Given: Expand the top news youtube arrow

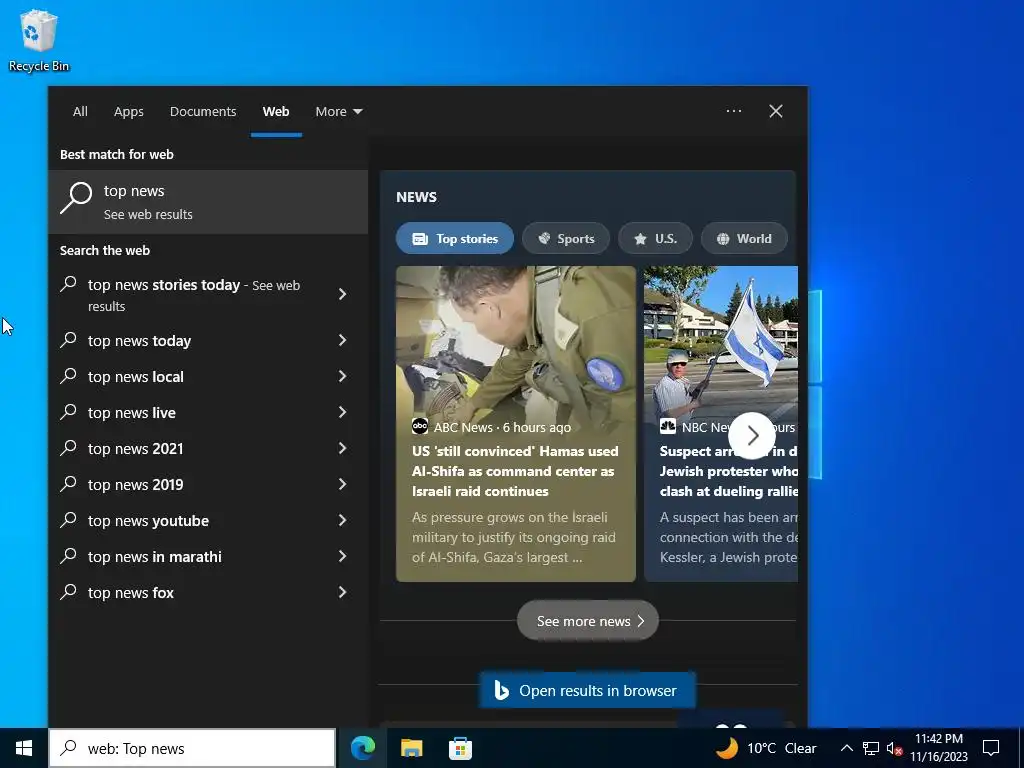Looking at the screenshot, I should tap(342, 520).
